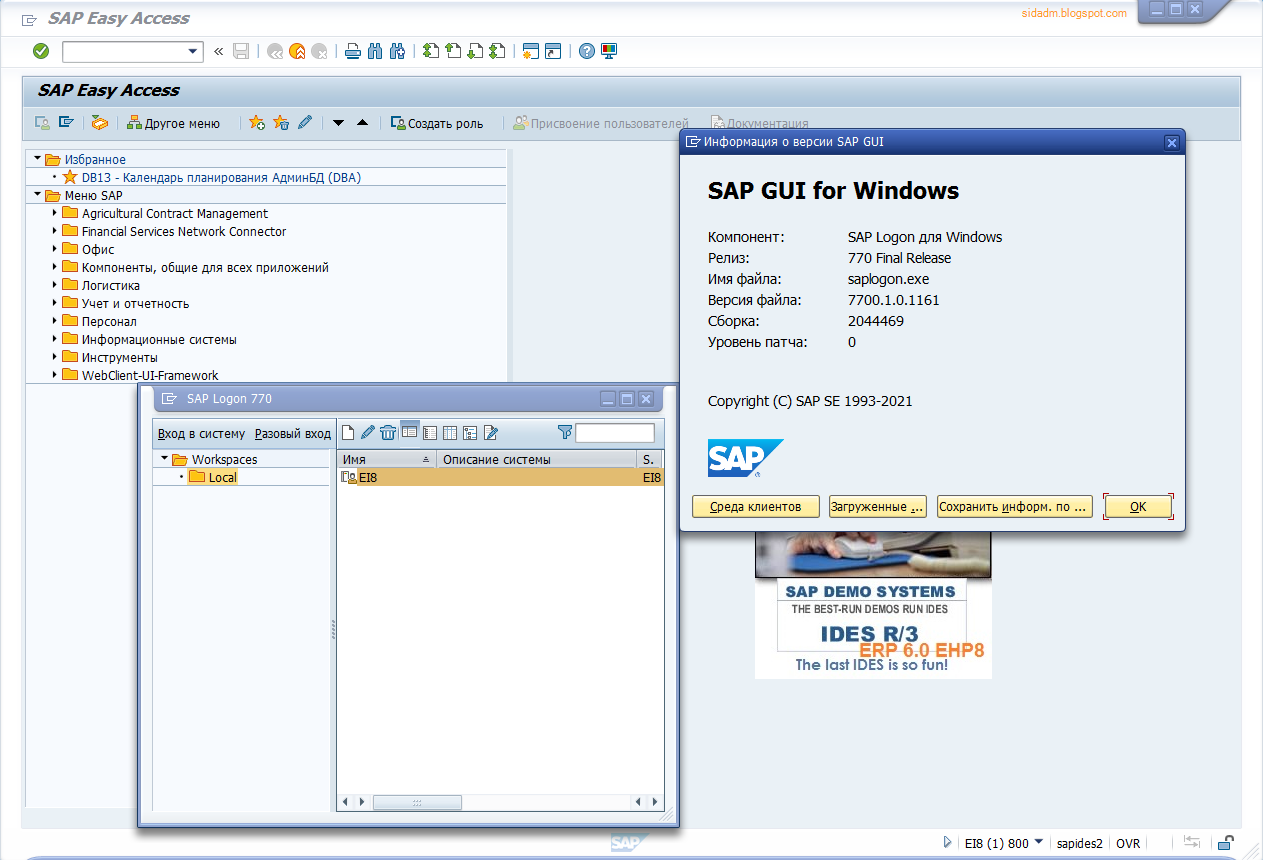This screenshot has height=860, width=1263.
Task: Expand the Персонал folder
Action: (55, 321)
